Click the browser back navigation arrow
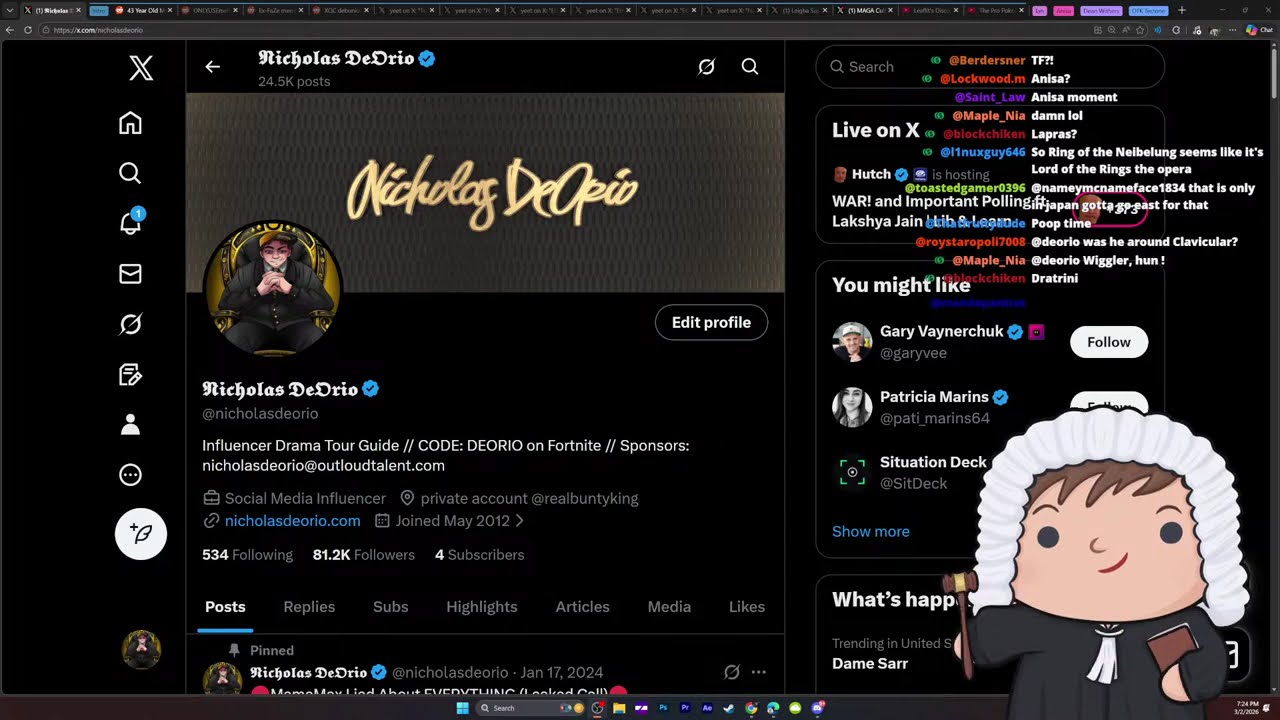This screenshot has width=1280, height=720. [x=9, y=30]
